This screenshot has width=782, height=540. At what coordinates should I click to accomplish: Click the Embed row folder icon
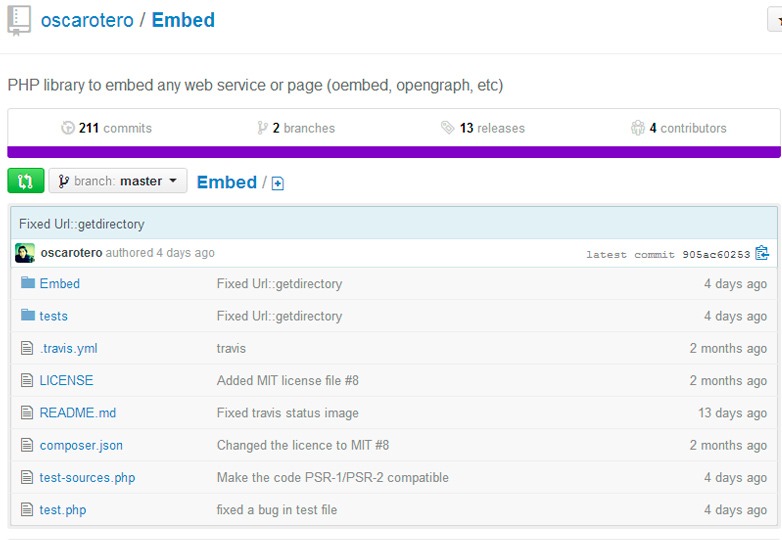pyautogui.click(x=28, y=283)
